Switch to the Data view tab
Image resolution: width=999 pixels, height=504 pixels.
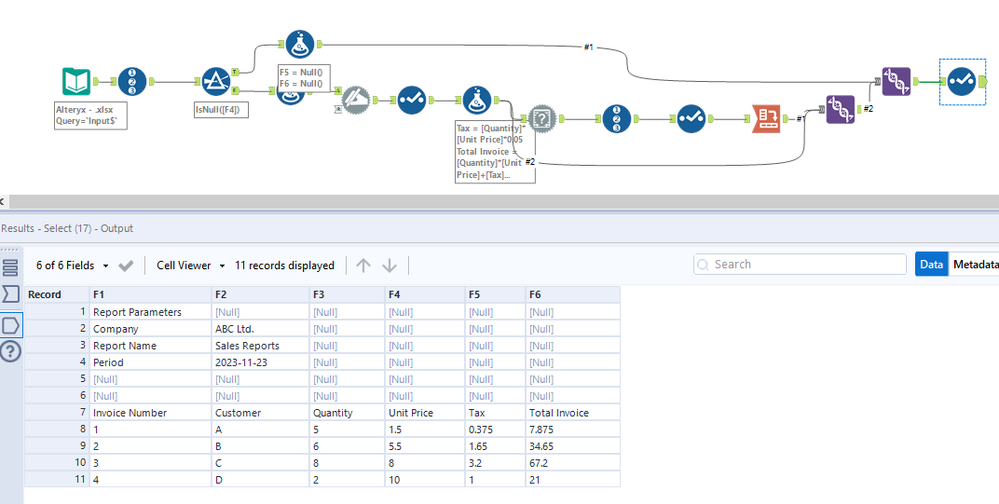pos(931,264)
